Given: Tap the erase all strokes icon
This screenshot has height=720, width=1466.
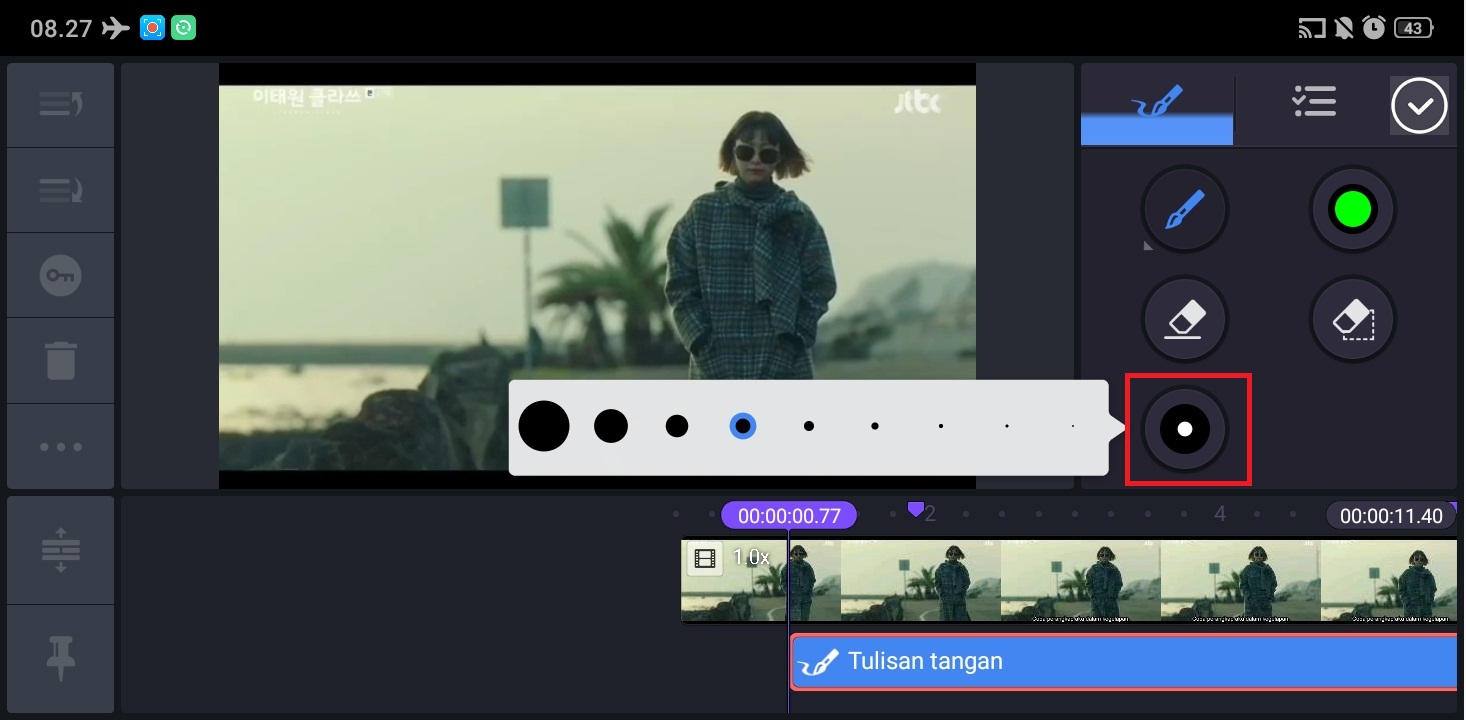Looking at the screenshot, I should [1353, 320].
